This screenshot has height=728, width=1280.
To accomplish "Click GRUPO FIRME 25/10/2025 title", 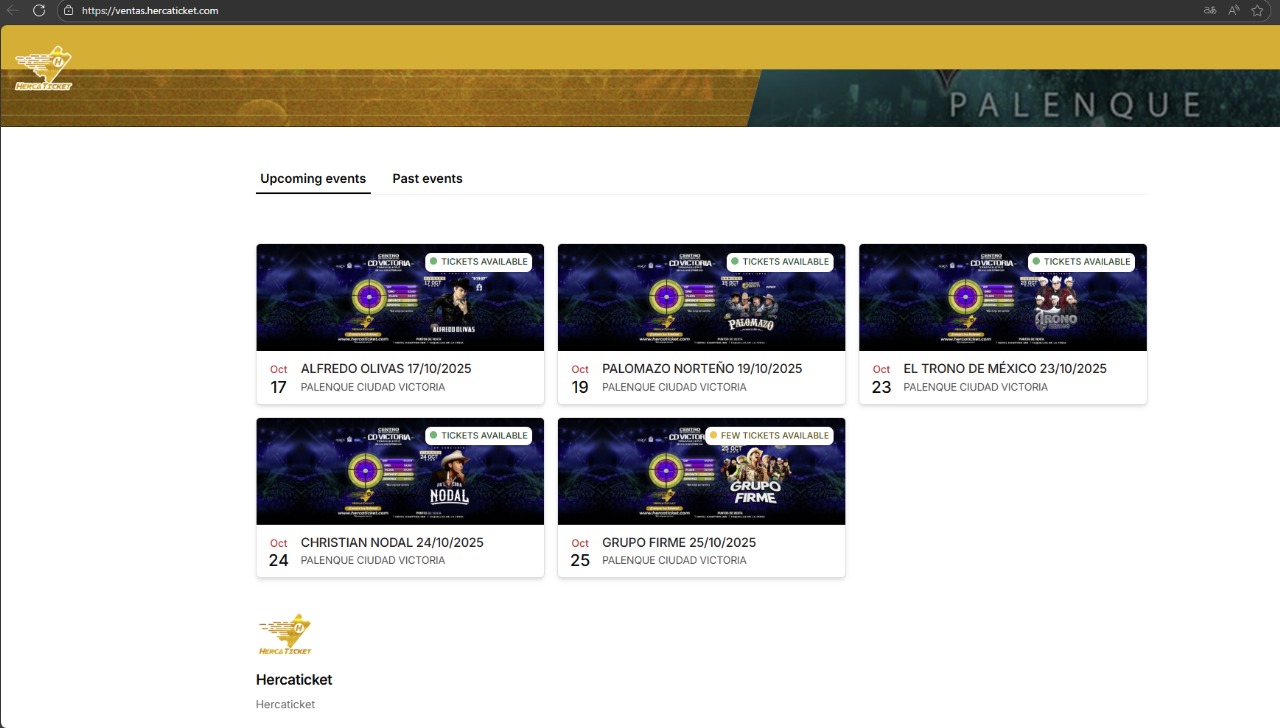I will [x=679, y=543].
